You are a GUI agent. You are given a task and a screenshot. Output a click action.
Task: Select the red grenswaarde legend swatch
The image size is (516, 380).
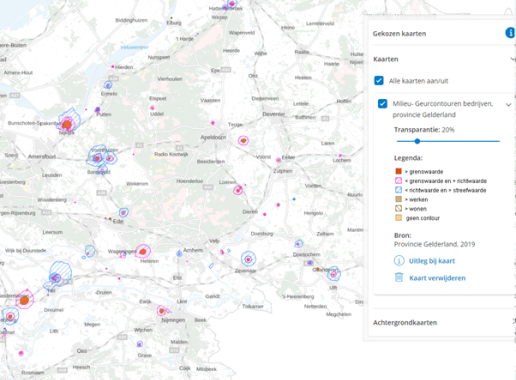[398, 171]
